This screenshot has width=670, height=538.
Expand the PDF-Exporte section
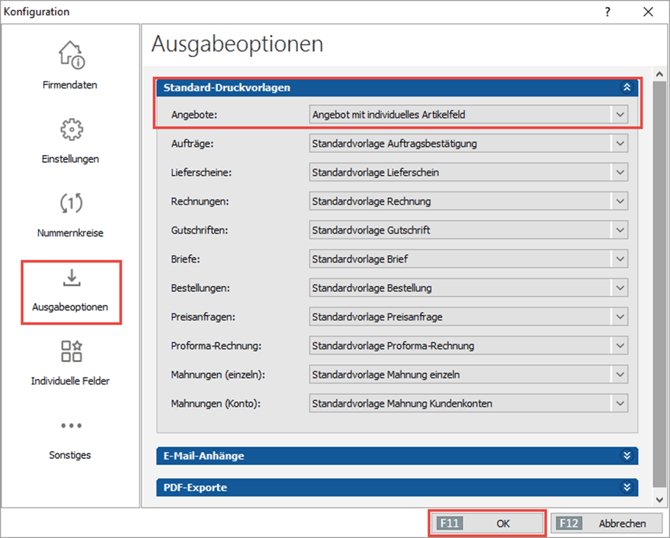coord(626,487)
